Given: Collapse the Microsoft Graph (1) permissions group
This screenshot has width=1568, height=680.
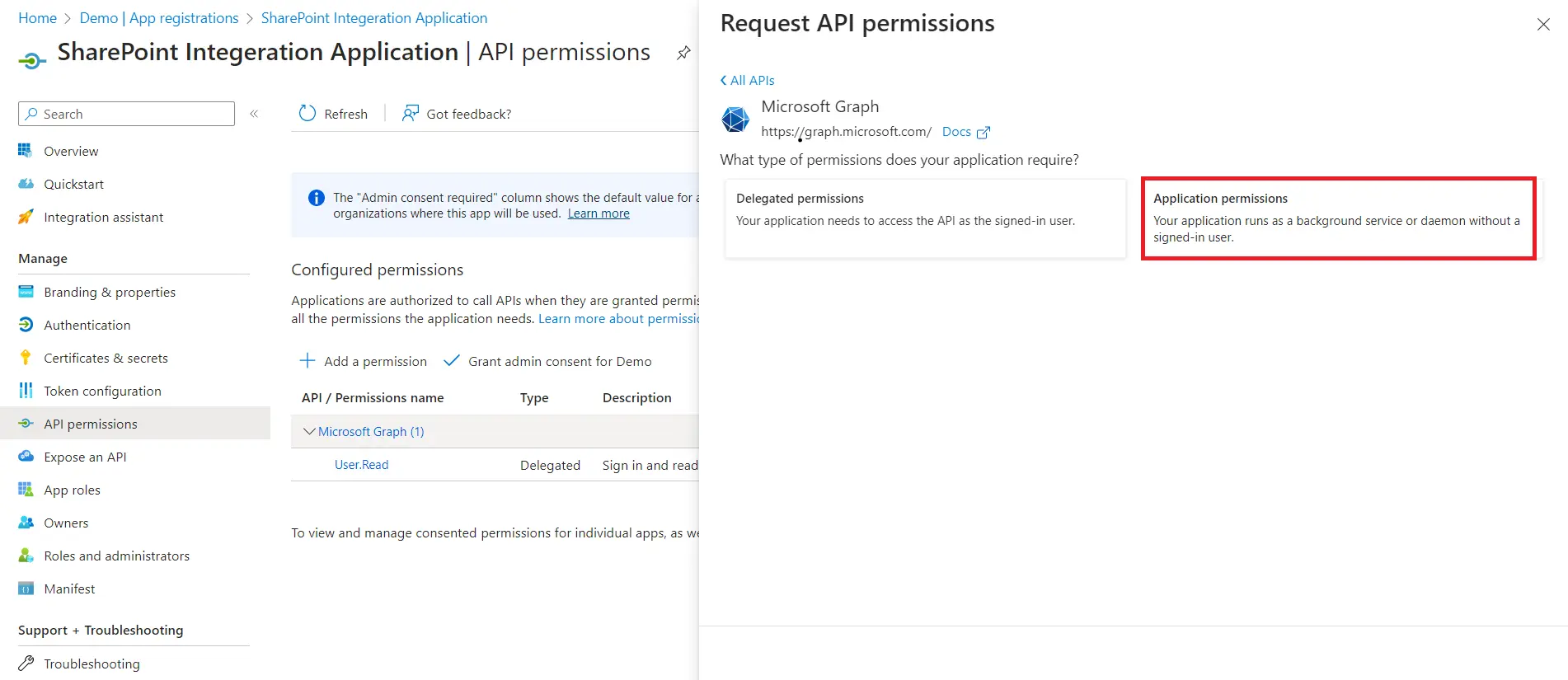Looking at the screenshot, I should tap(309, 431).
